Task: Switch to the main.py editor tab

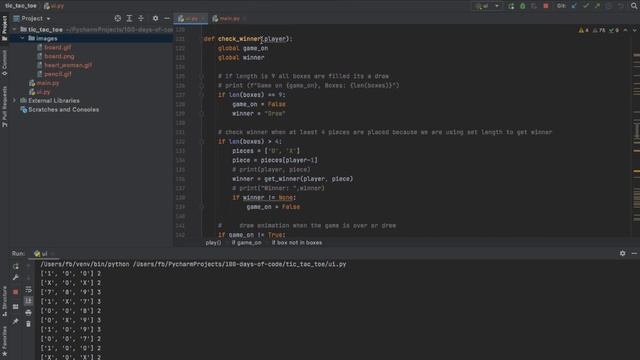Action: (x=229, y=19)
